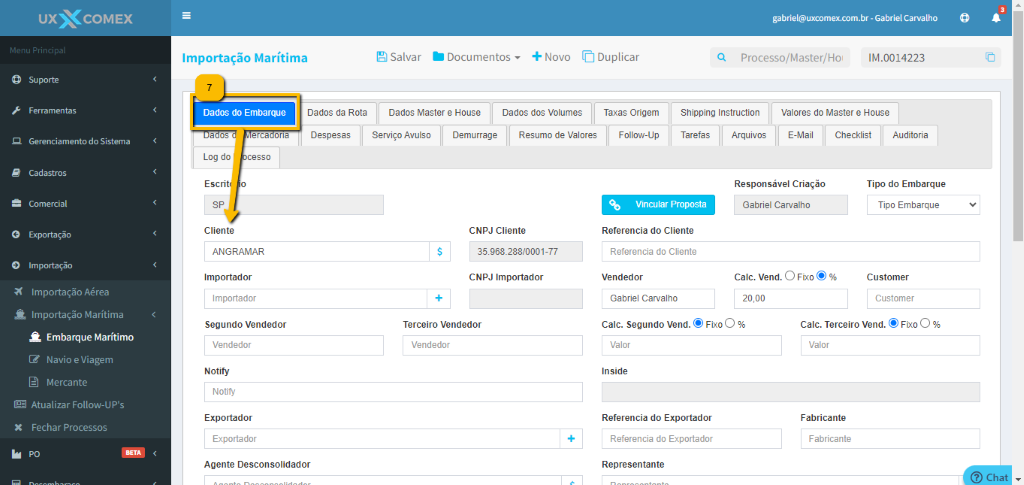Click the dollar icon next to Cliente

[440, 251]
